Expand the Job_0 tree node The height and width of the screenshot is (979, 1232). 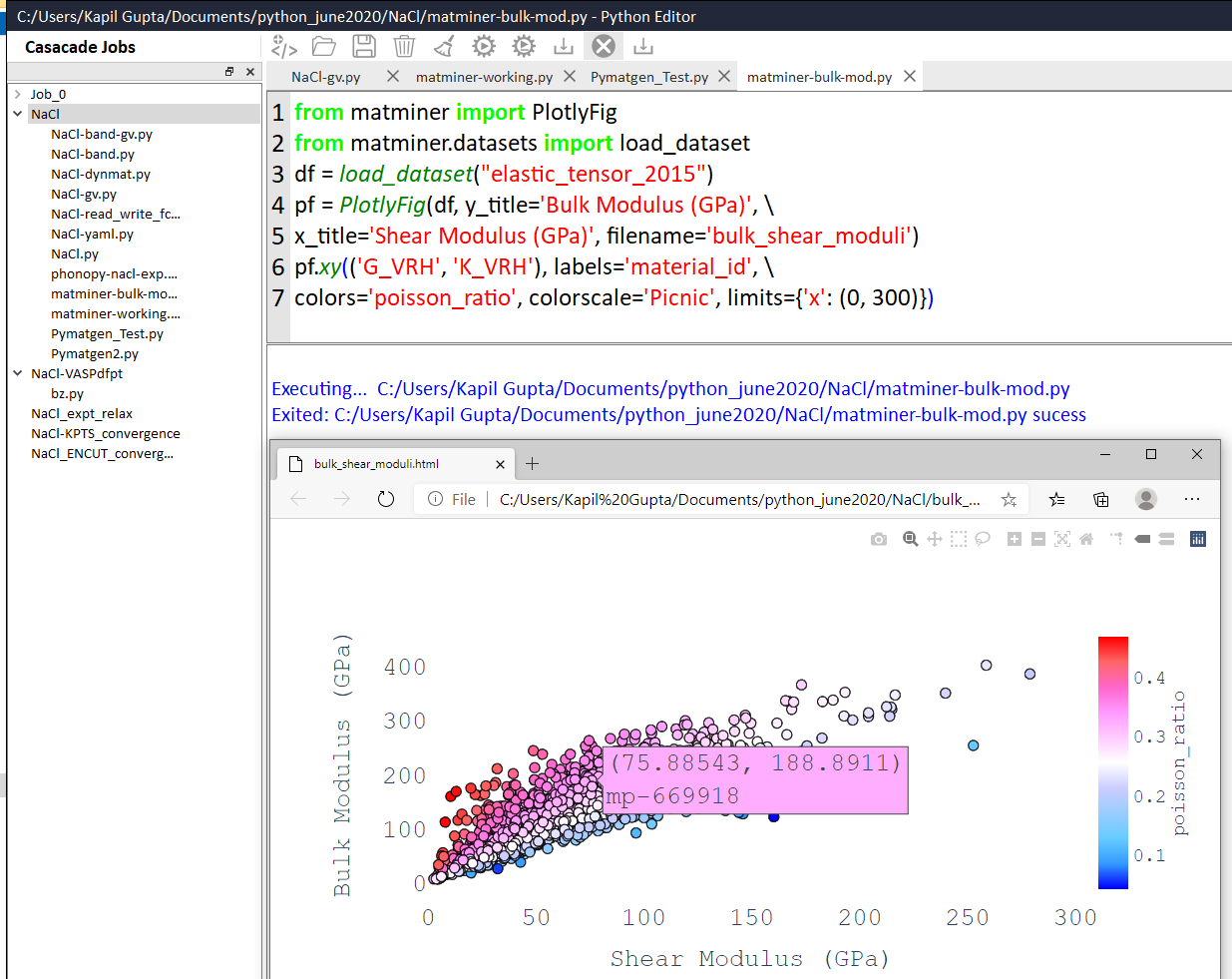click(17, 95)
